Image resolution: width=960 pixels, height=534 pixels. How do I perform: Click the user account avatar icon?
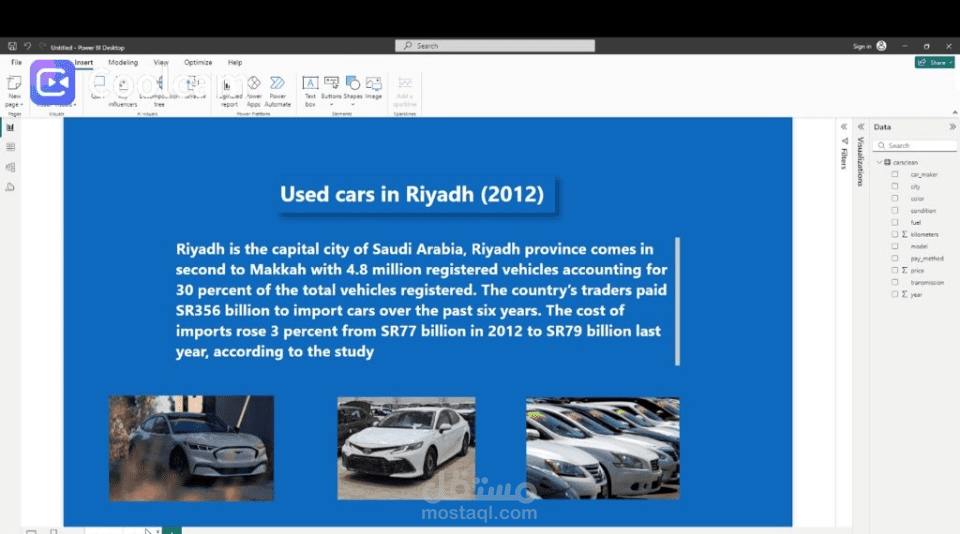pyautogui.click(x=882, y=46)
